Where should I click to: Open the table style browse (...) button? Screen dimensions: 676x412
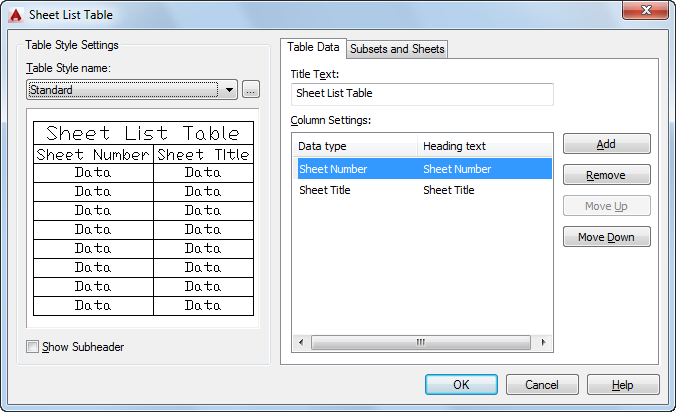pos(250,89)
